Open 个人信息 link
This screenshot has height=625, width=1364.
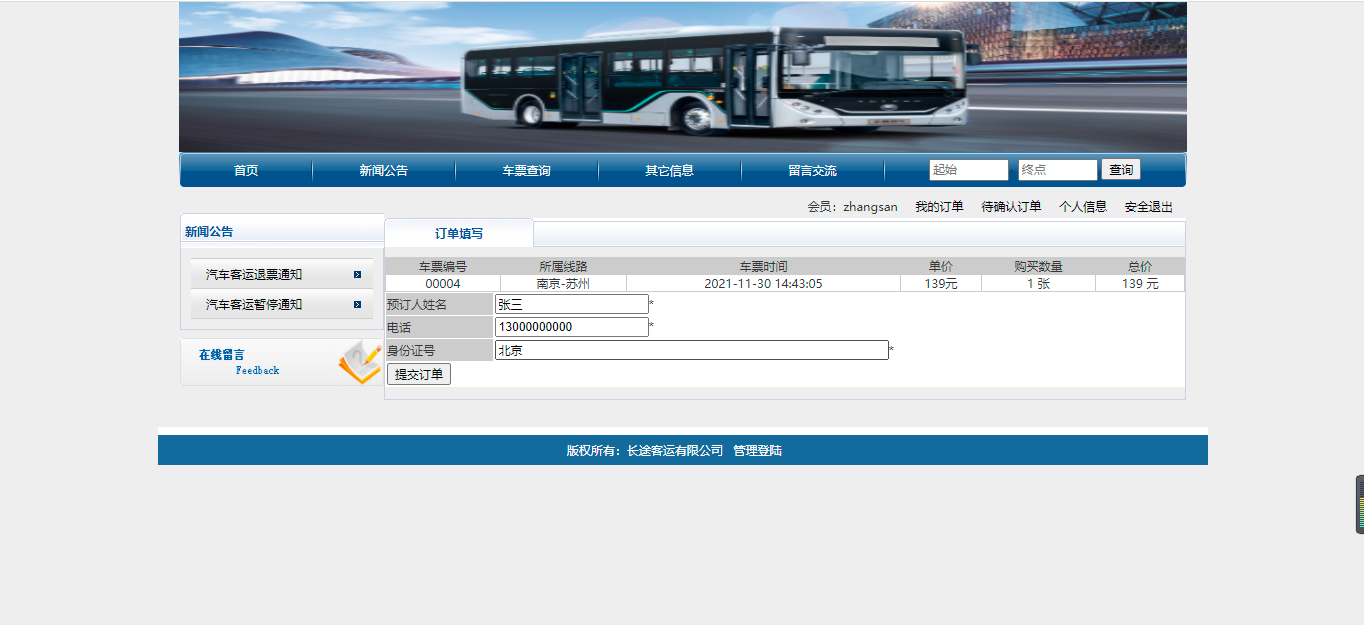click(x=1083, y=207)
